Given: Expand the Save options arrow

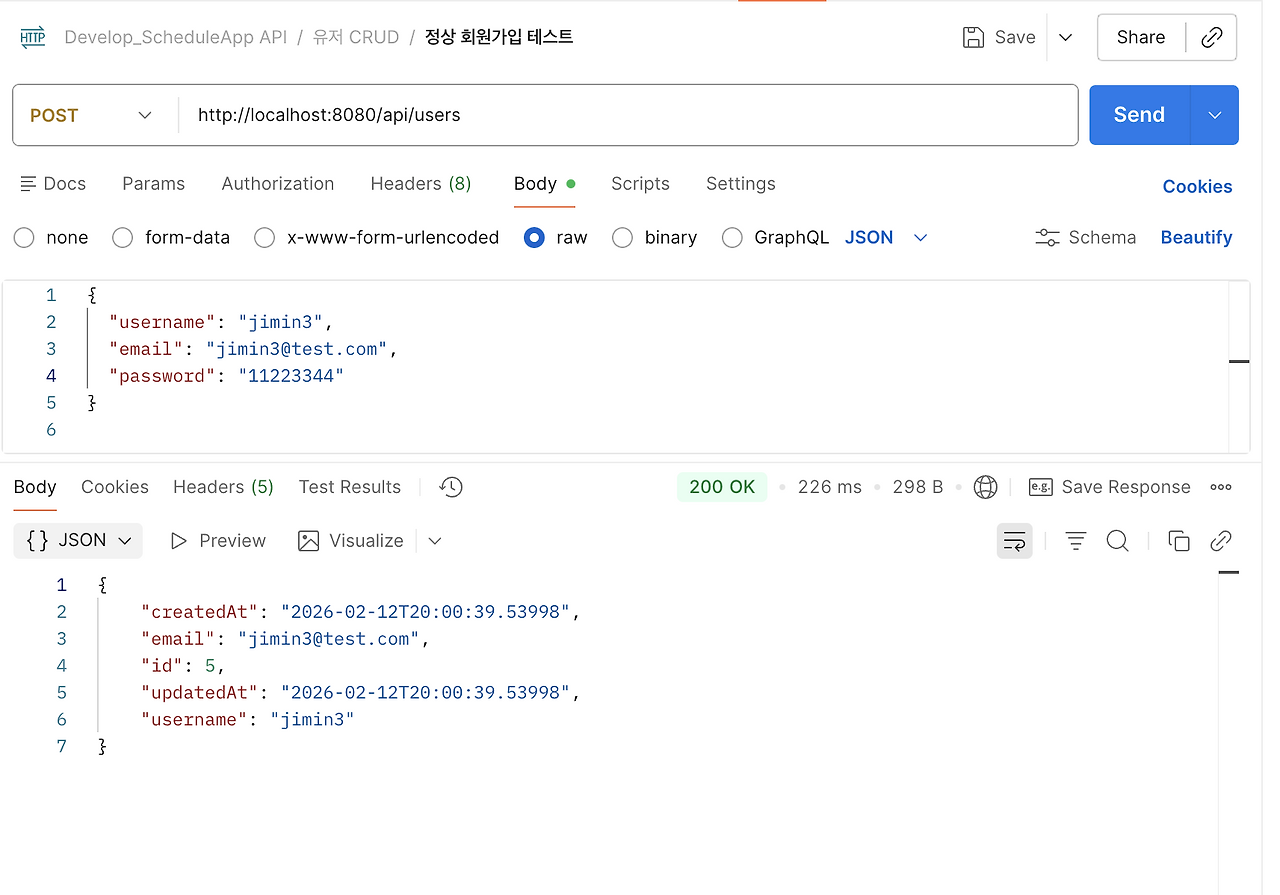Looking at the screenshot, I should tap(1066, 38).
